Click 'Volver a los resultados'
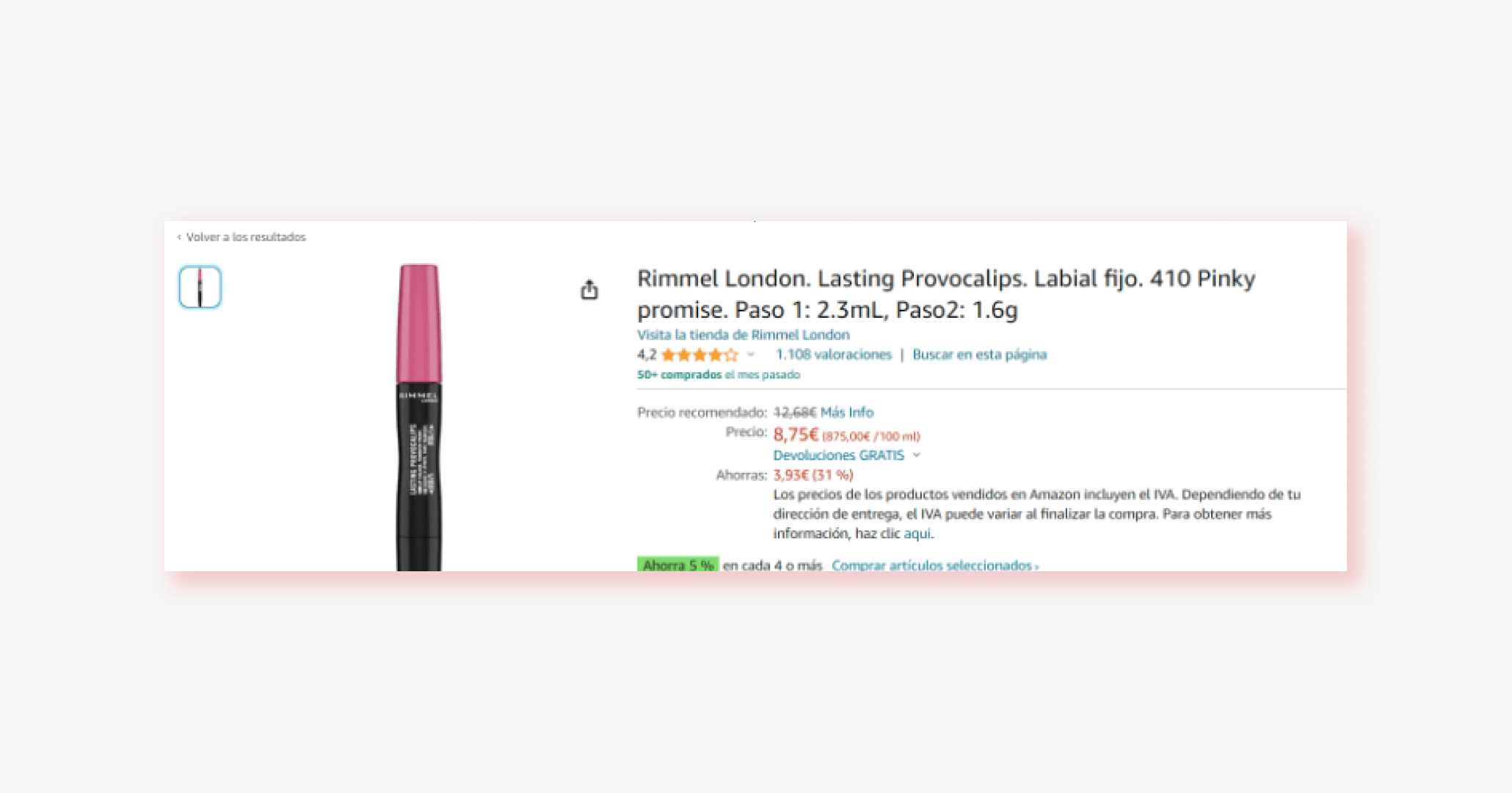This screenshot has height=793, width=1512. coord(247,237)
